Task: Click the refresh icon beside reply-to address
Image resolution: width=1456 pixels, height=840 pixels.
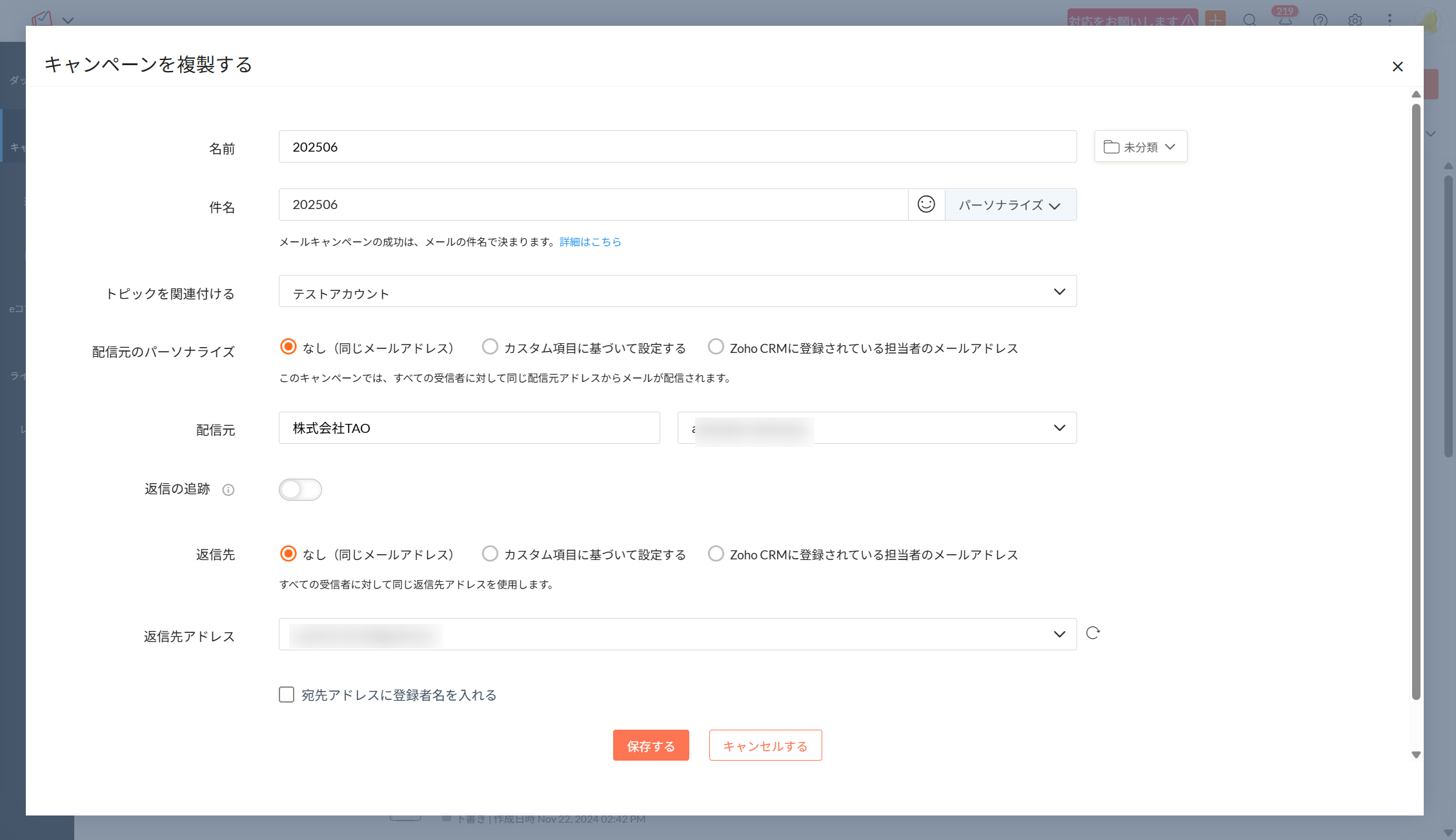Action: click(1093, 633)
